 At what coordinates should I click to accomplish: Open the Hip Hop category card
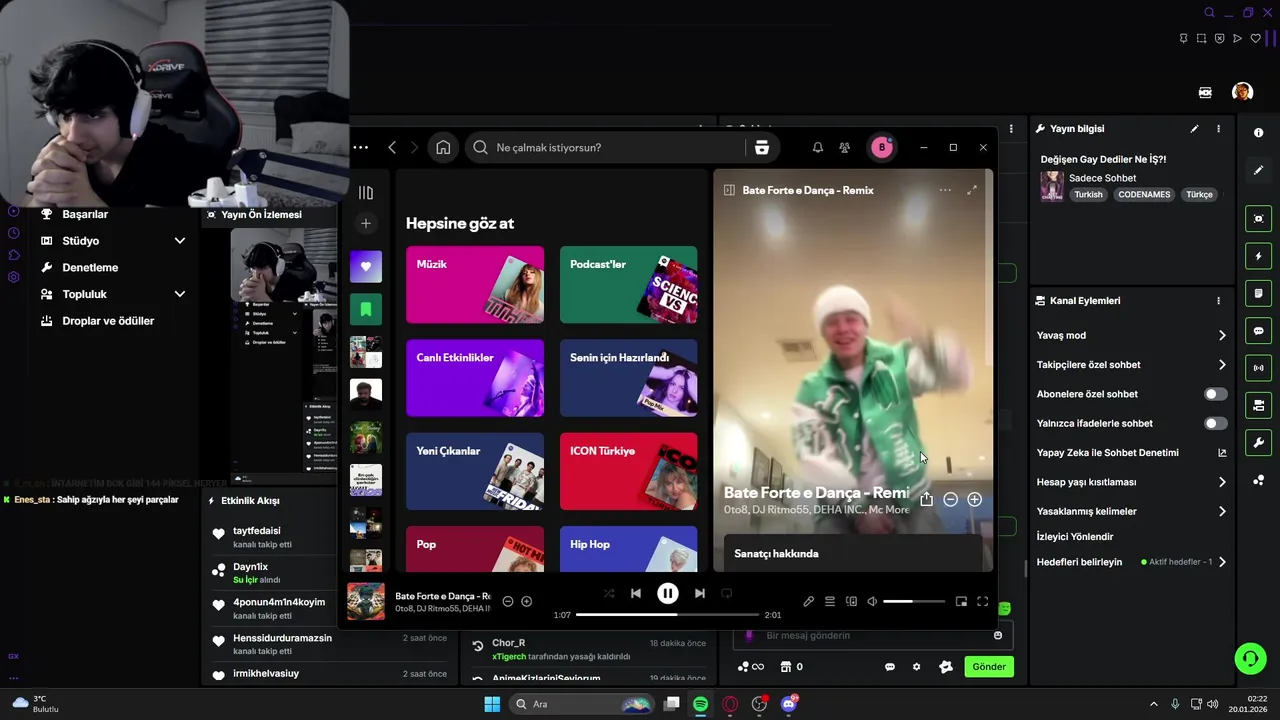click(629, 549)
